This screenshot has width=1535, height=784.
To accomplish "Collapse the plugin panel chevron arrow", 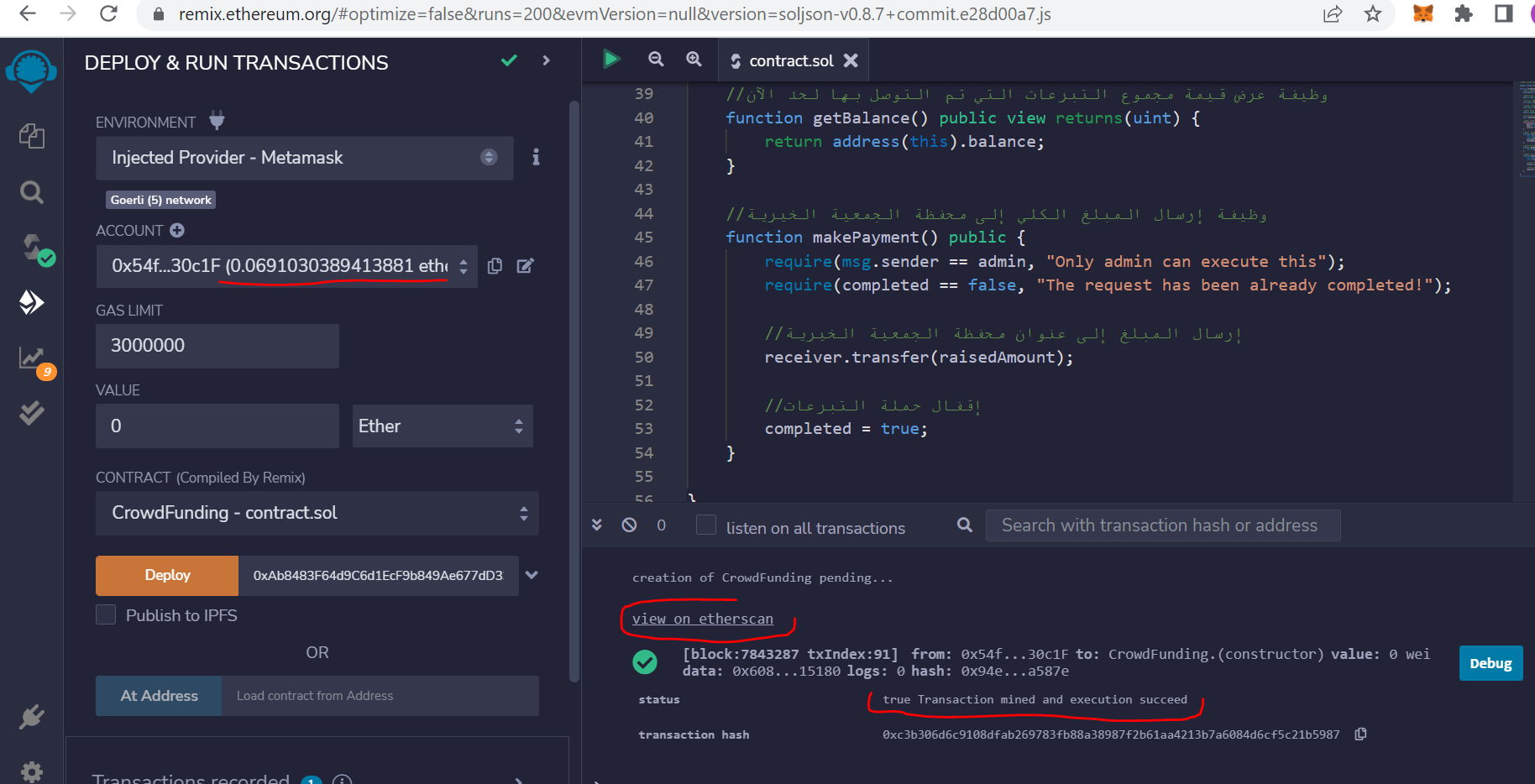I will (x=547, y=60).
